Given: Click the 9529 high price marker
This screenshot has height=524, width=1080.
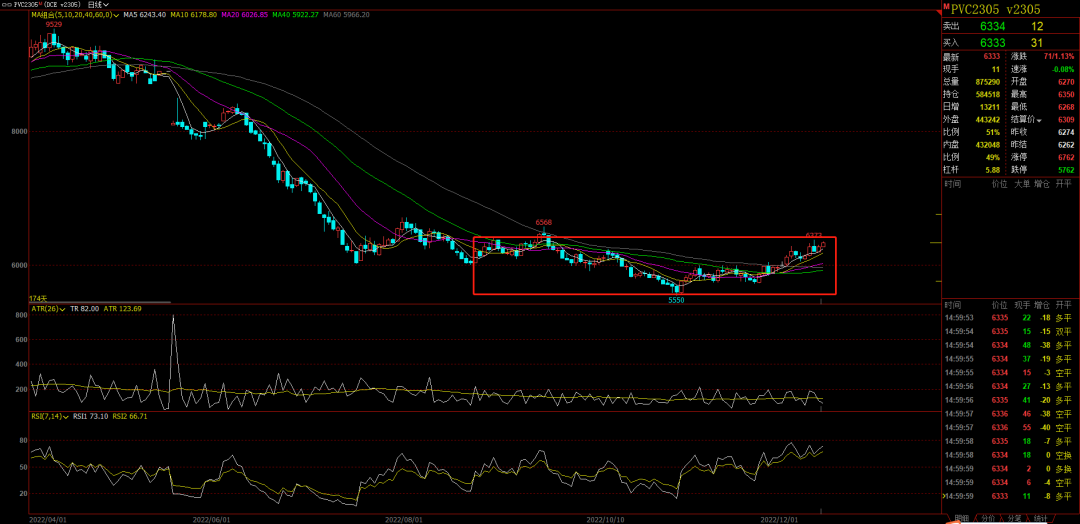Looking at the screenshot, I should point(53,24).
